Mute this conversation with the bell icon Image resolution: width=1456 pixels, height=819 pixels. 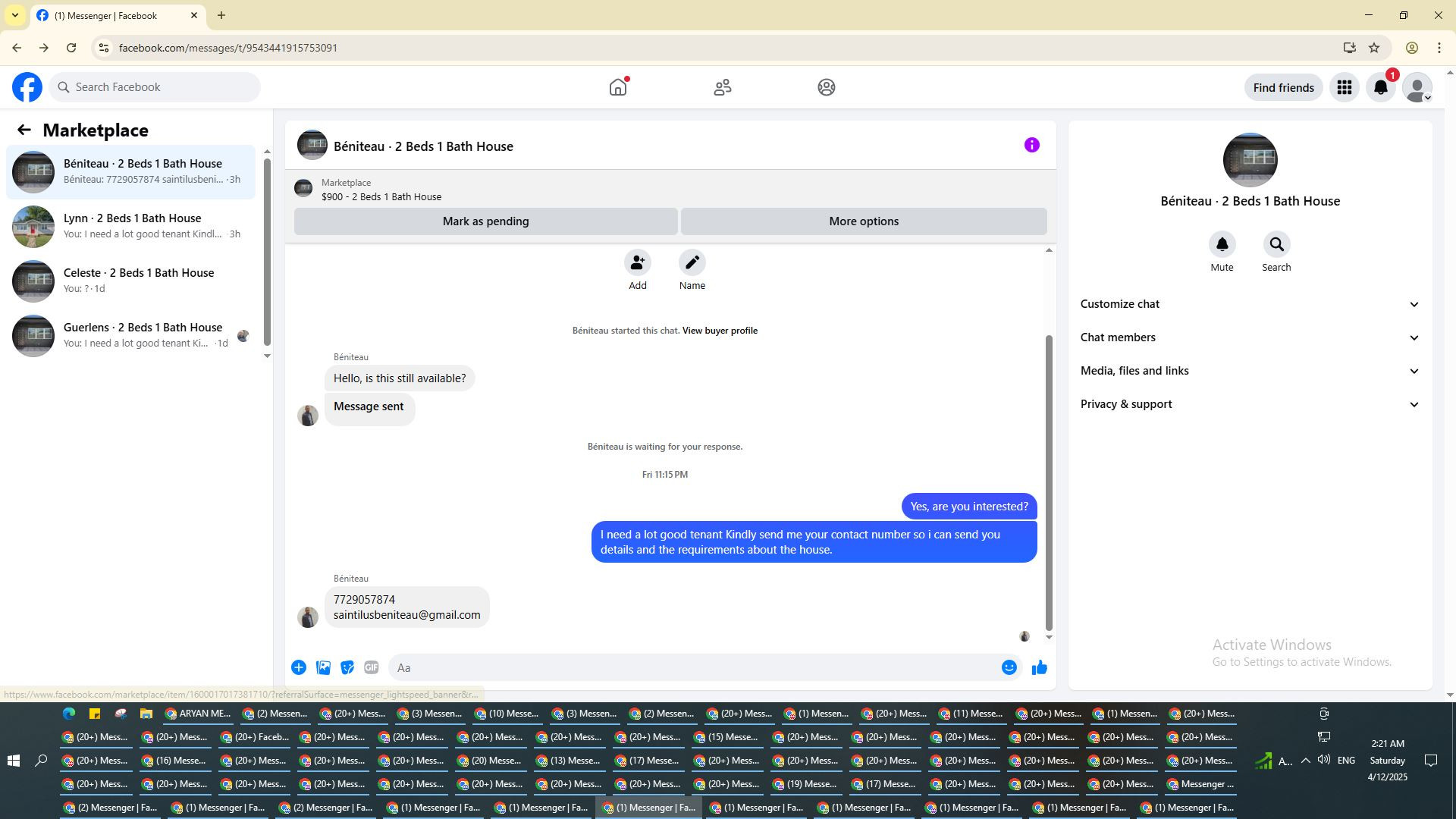click(x=1222, y=244)
